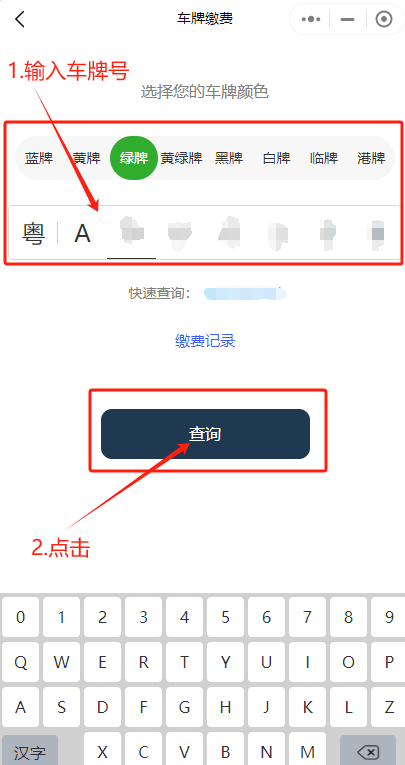This screenshot has height=765, width=405.
Task: Pick the 临牌 temporary plate option
Action: pos(324,158)
